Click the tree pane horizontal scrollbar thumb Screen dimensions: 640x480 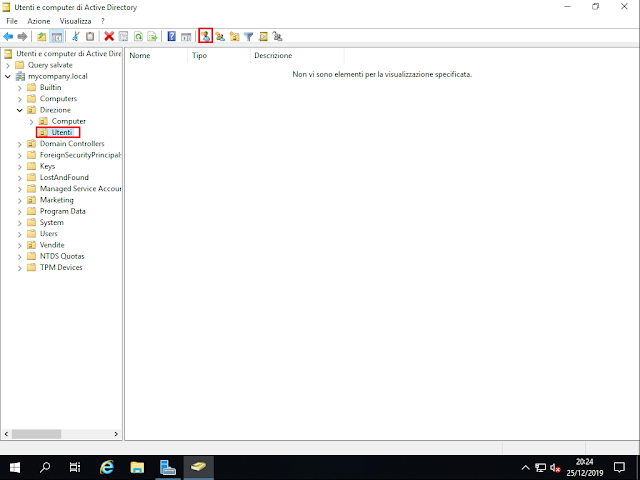click(36, 434)
